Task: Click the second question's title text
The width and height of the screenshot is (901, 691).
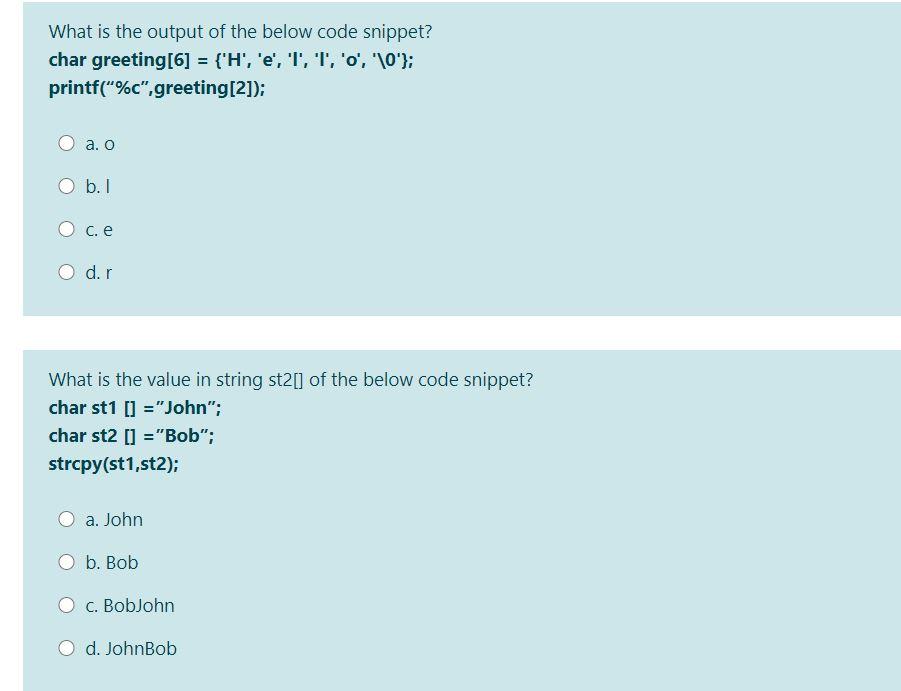Action: click(x=290, y=379)
